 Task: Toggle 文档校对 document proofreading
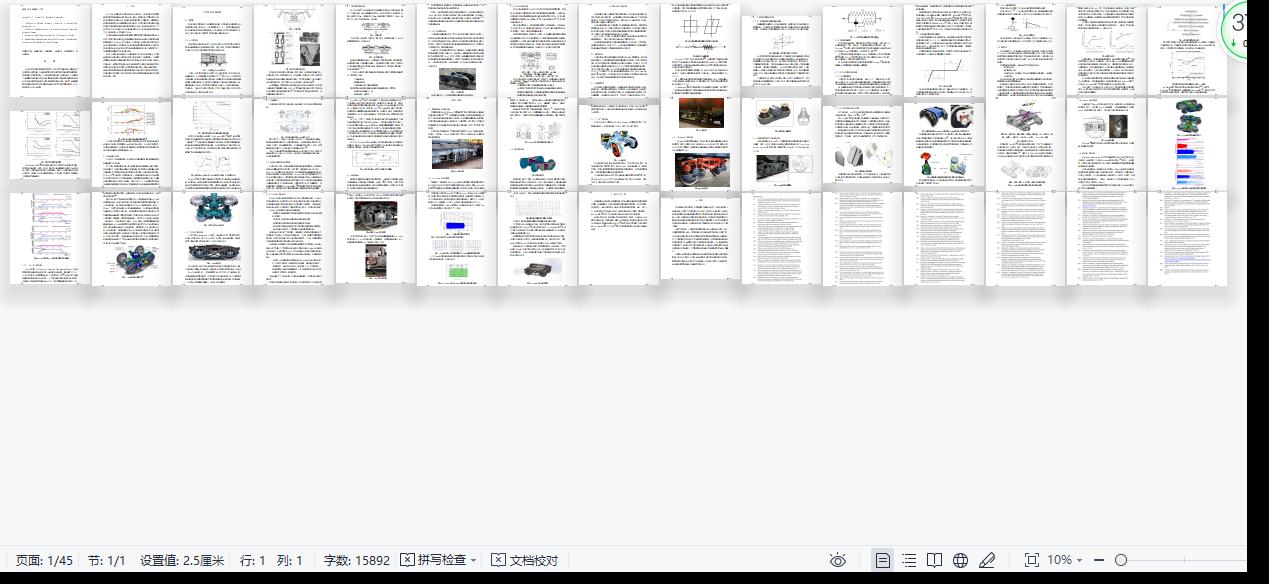point(524,560)
